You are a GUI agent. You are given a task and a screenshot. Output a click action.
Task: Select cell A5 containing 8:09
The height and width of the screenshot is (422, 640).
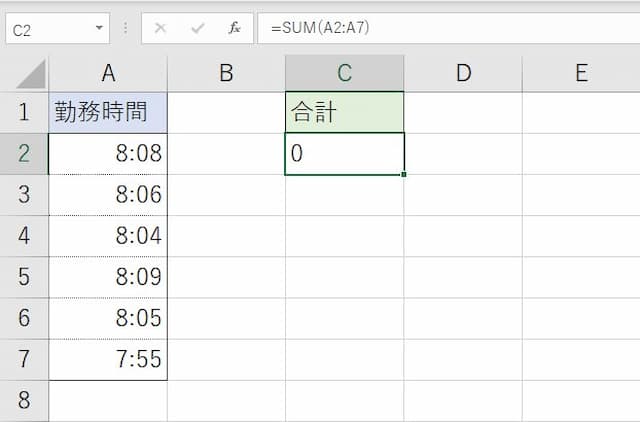pos(107,277)
